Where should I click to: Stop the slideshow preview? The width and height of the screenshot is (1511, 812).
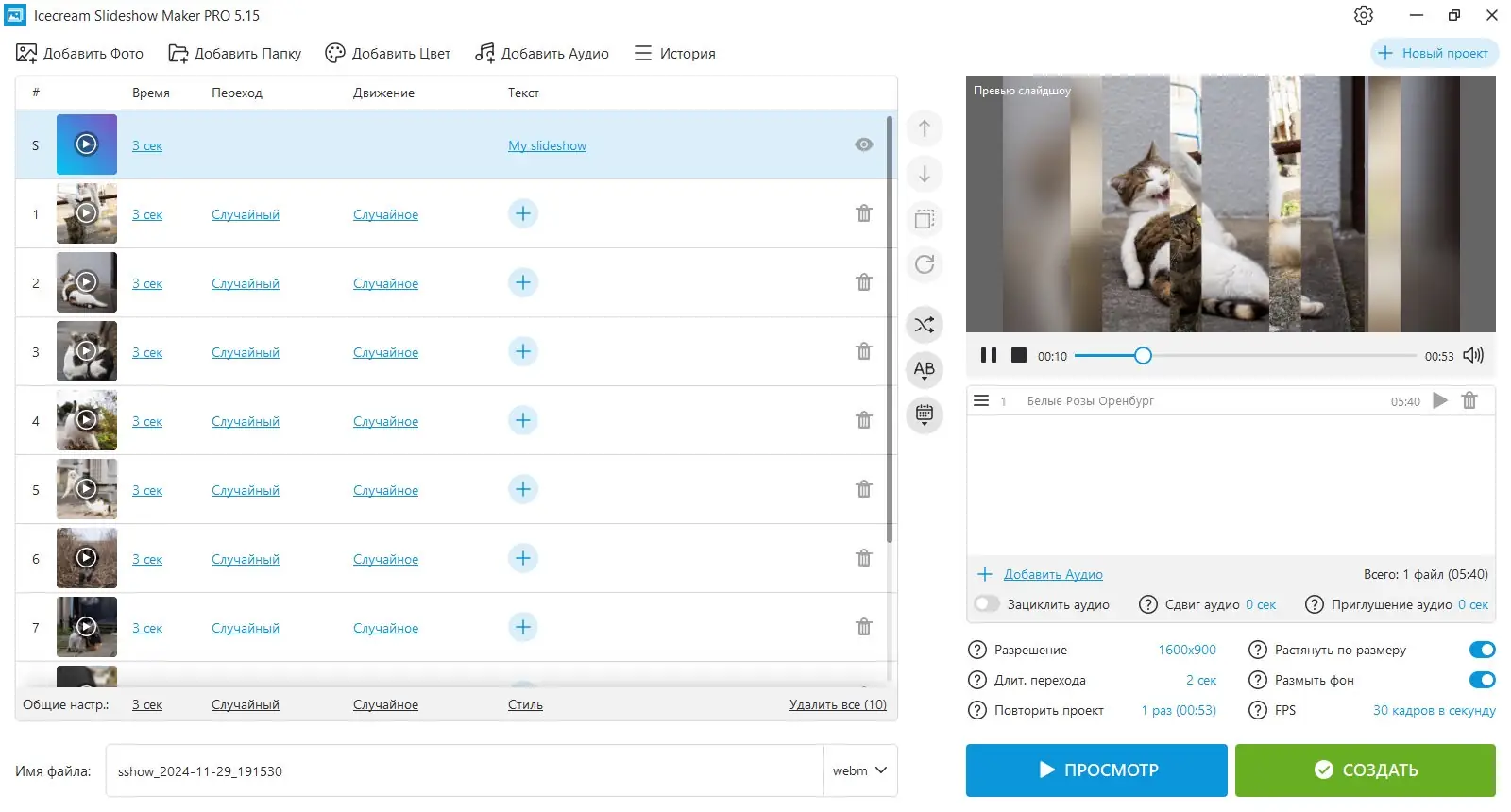1019,356
